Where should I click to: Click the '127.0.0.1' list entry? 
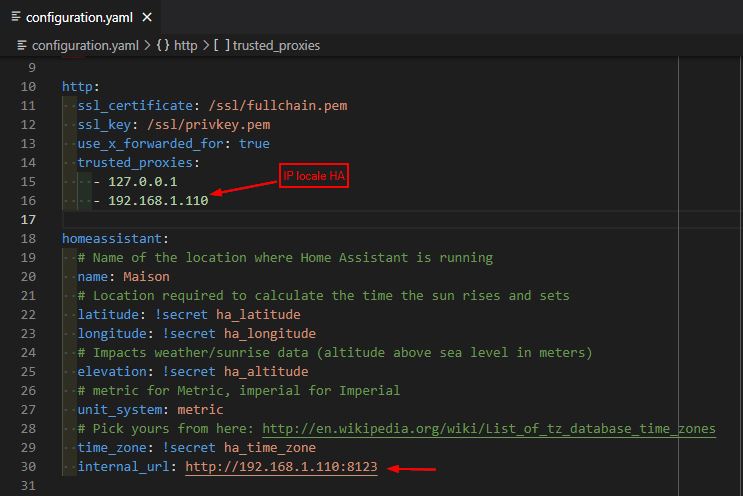tap(143, 181)
